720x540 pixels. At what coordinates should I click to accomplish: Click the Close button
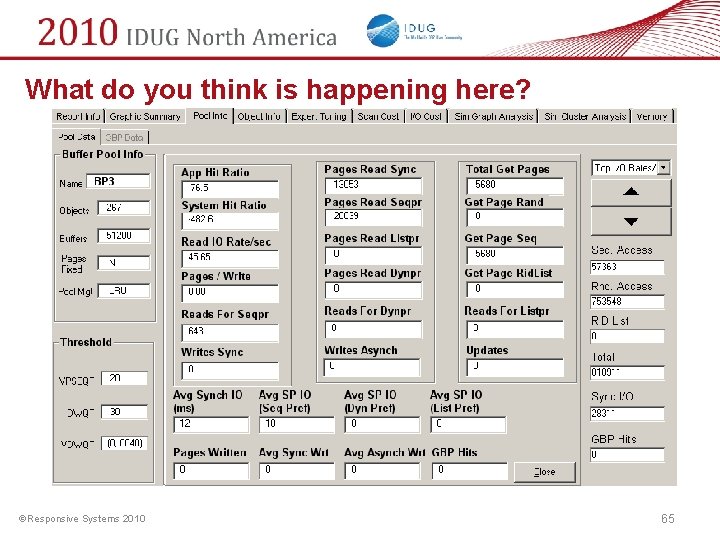(545, 472)
